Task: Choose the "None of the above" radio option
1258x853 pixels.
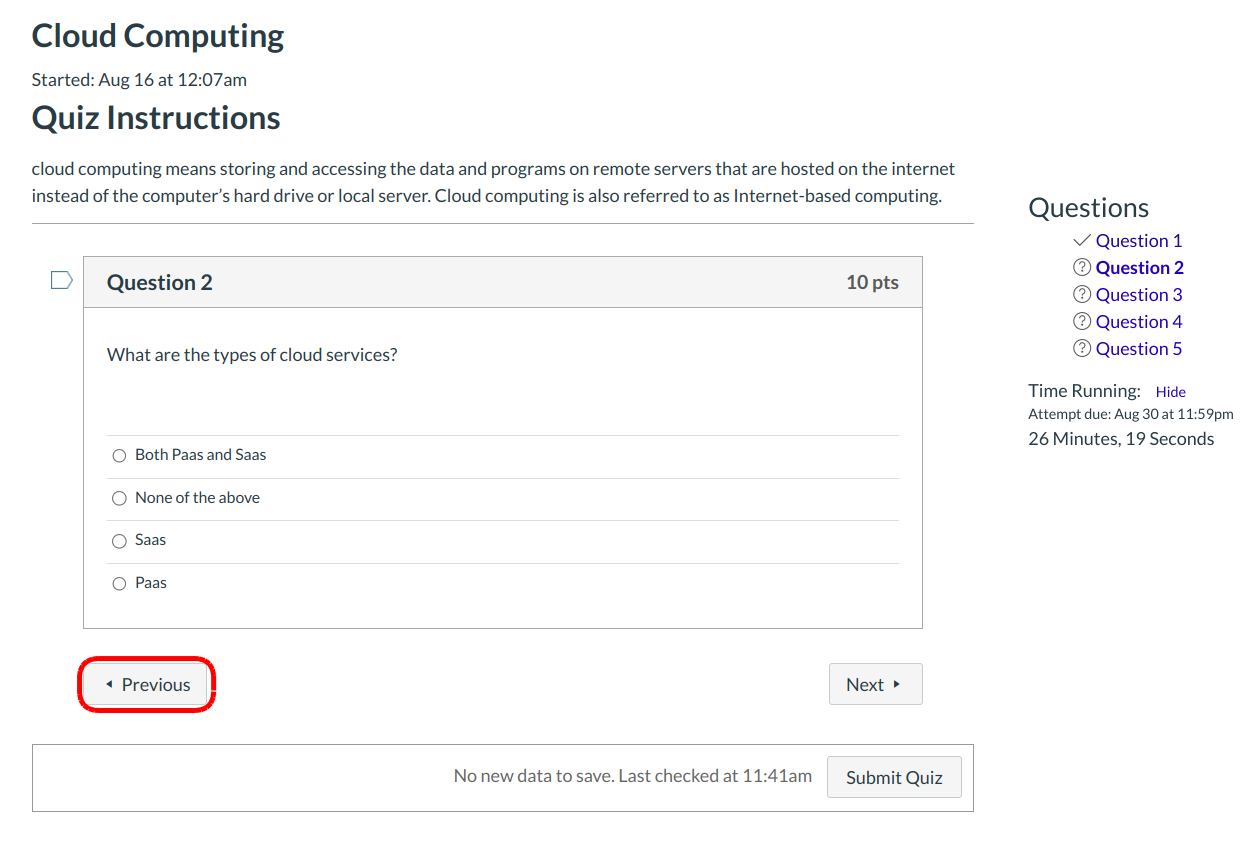Action: (119, 498)
